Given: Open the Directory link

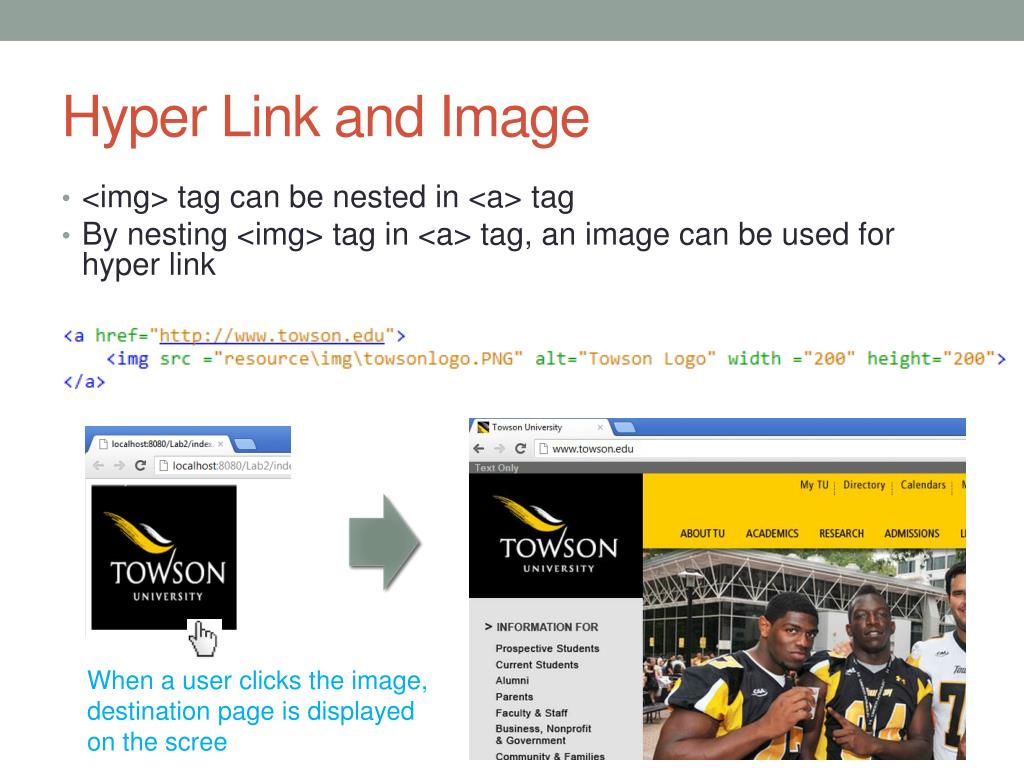Looking at the screenshot, I should pos(864,485).
